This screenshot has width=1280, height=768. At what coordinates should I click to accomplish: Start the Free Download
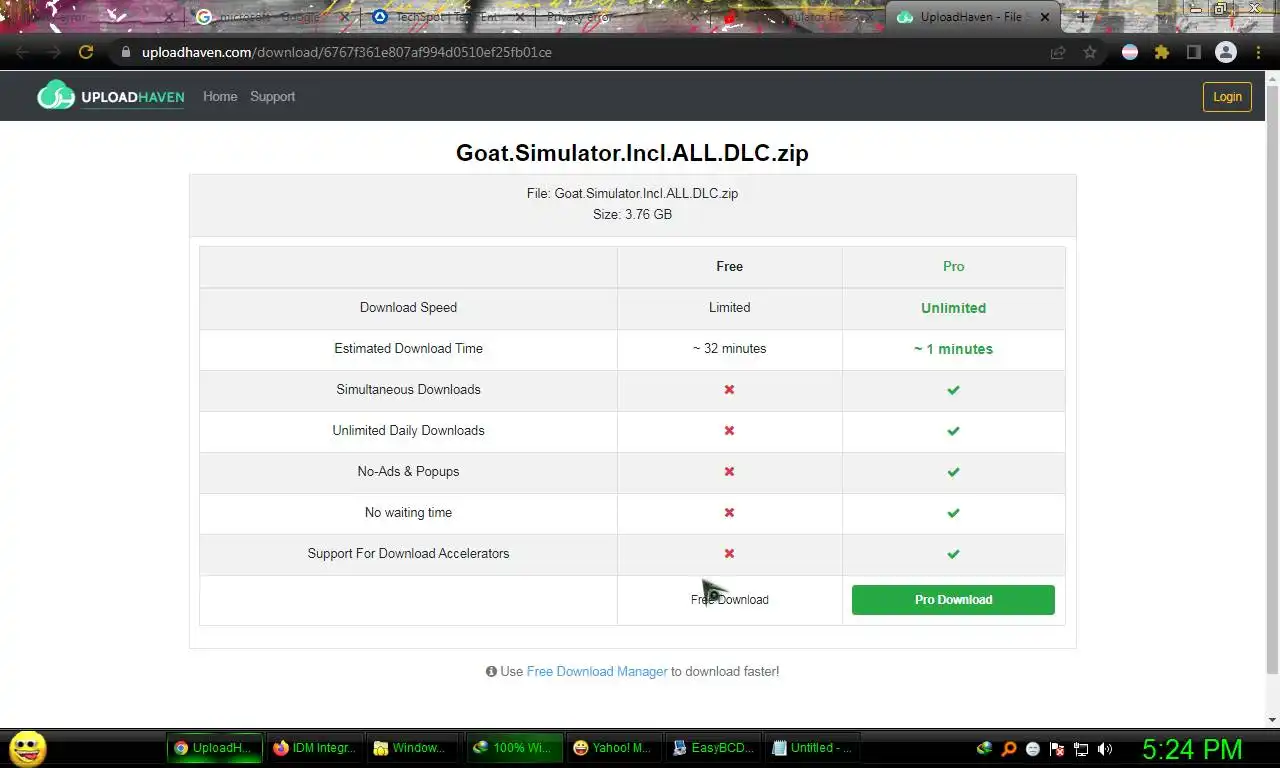(x=730, y=600)
